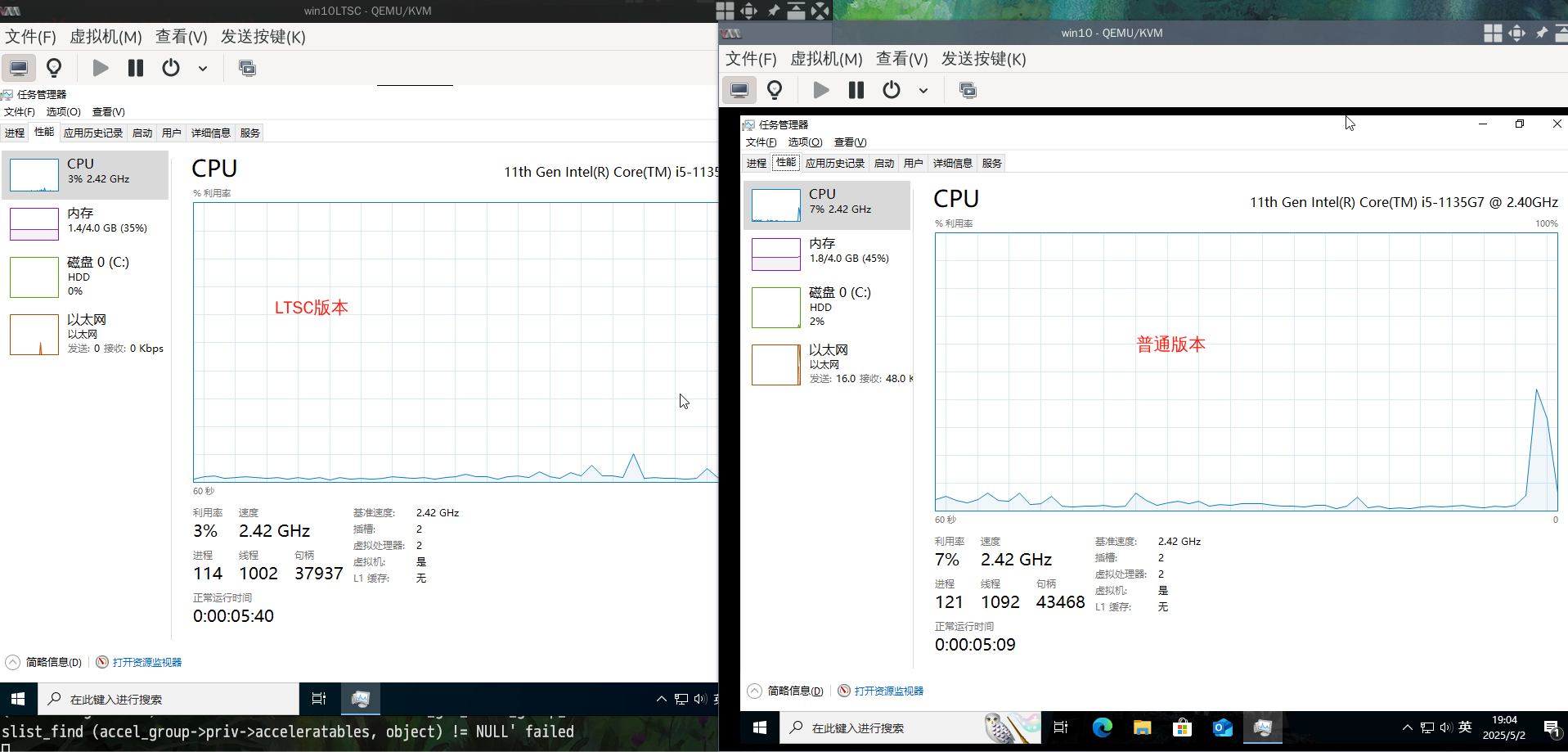Image resolution: width=1568 pixels, height=752 pixels.
Task: Open the 虚拟机(M) menu in win10LTSC window
Action: click(x=105, y=37)
